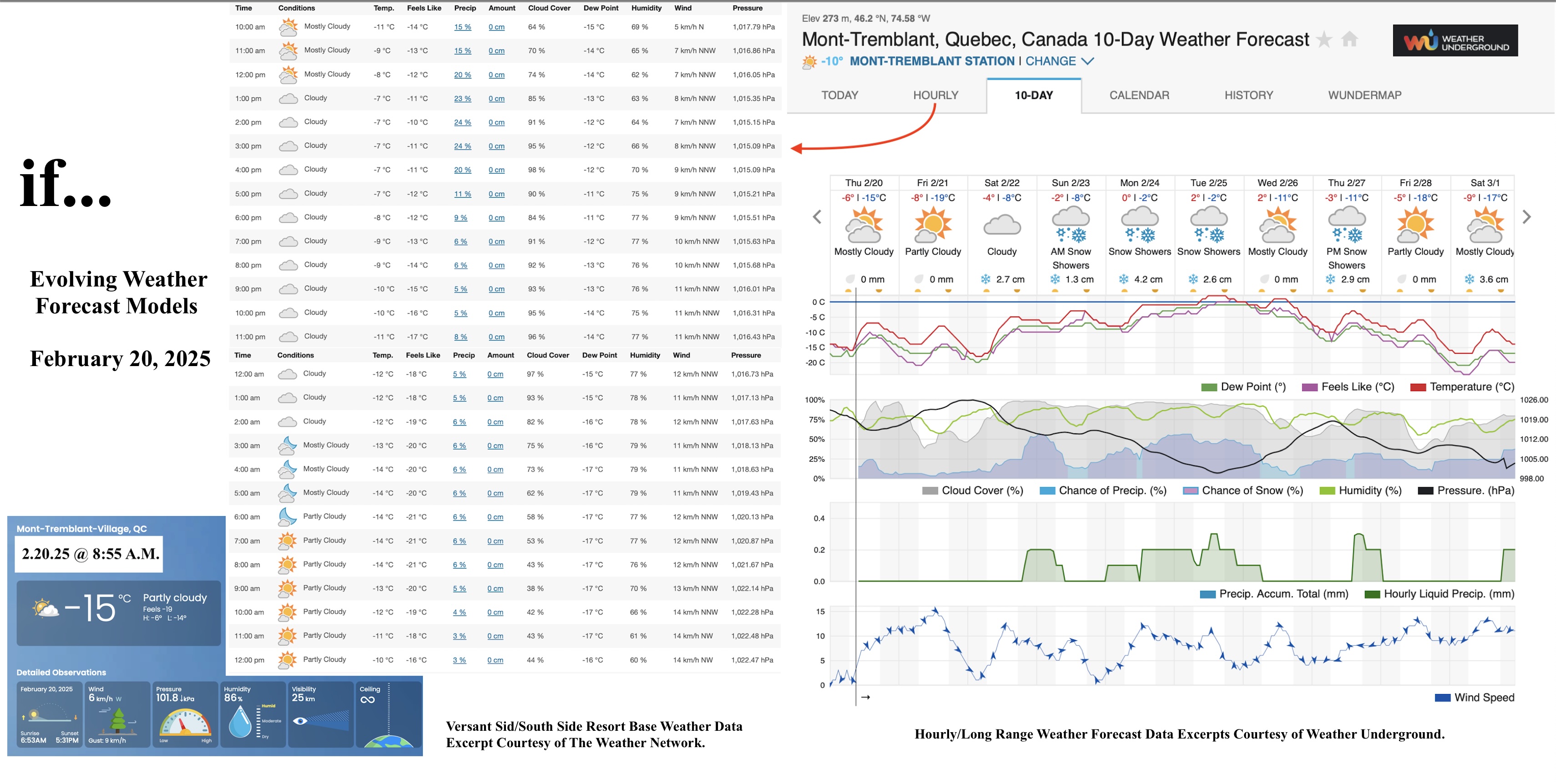Click the Temperature legend color swatch
Image resolution: width=1556 pixels, height=784 pixels.
click(1418, 387)
